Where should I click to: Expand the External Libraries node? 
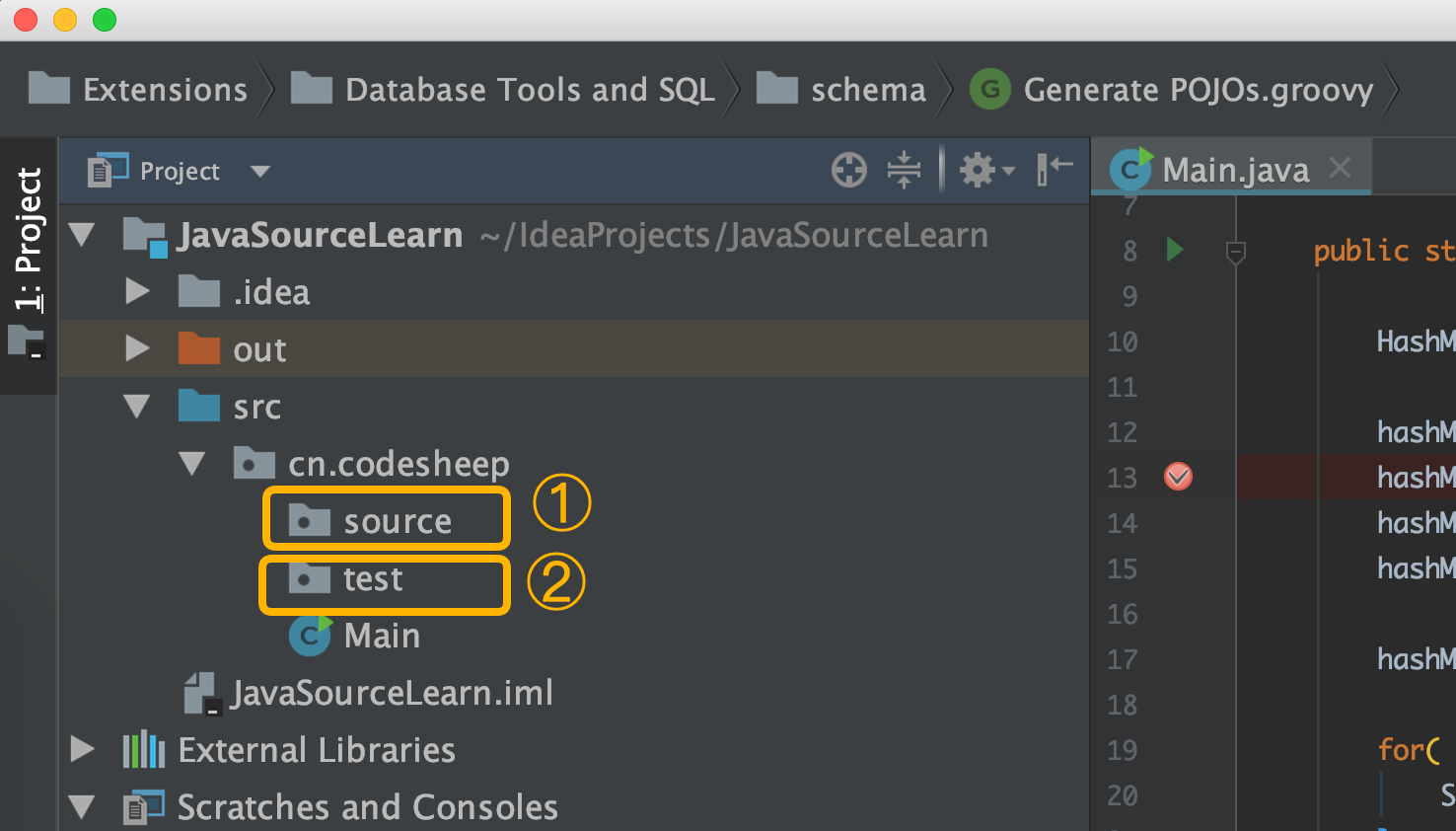click(83, 750)
